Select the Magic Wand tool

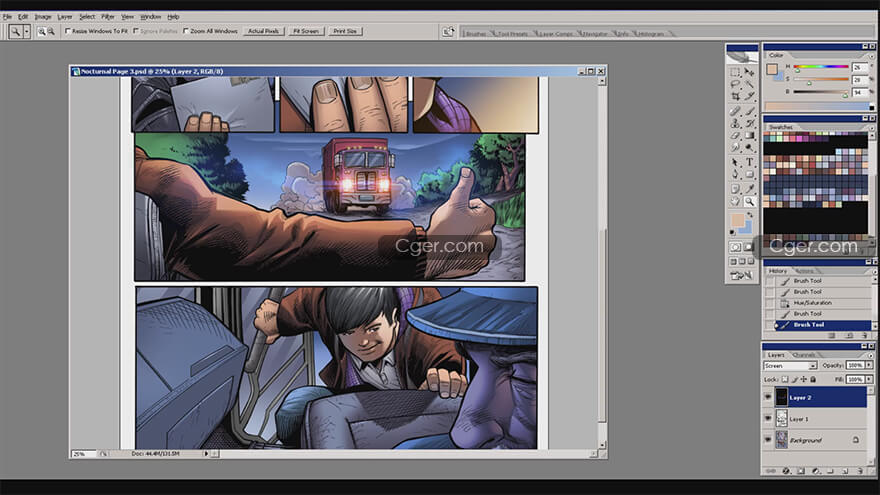[749, 84]
